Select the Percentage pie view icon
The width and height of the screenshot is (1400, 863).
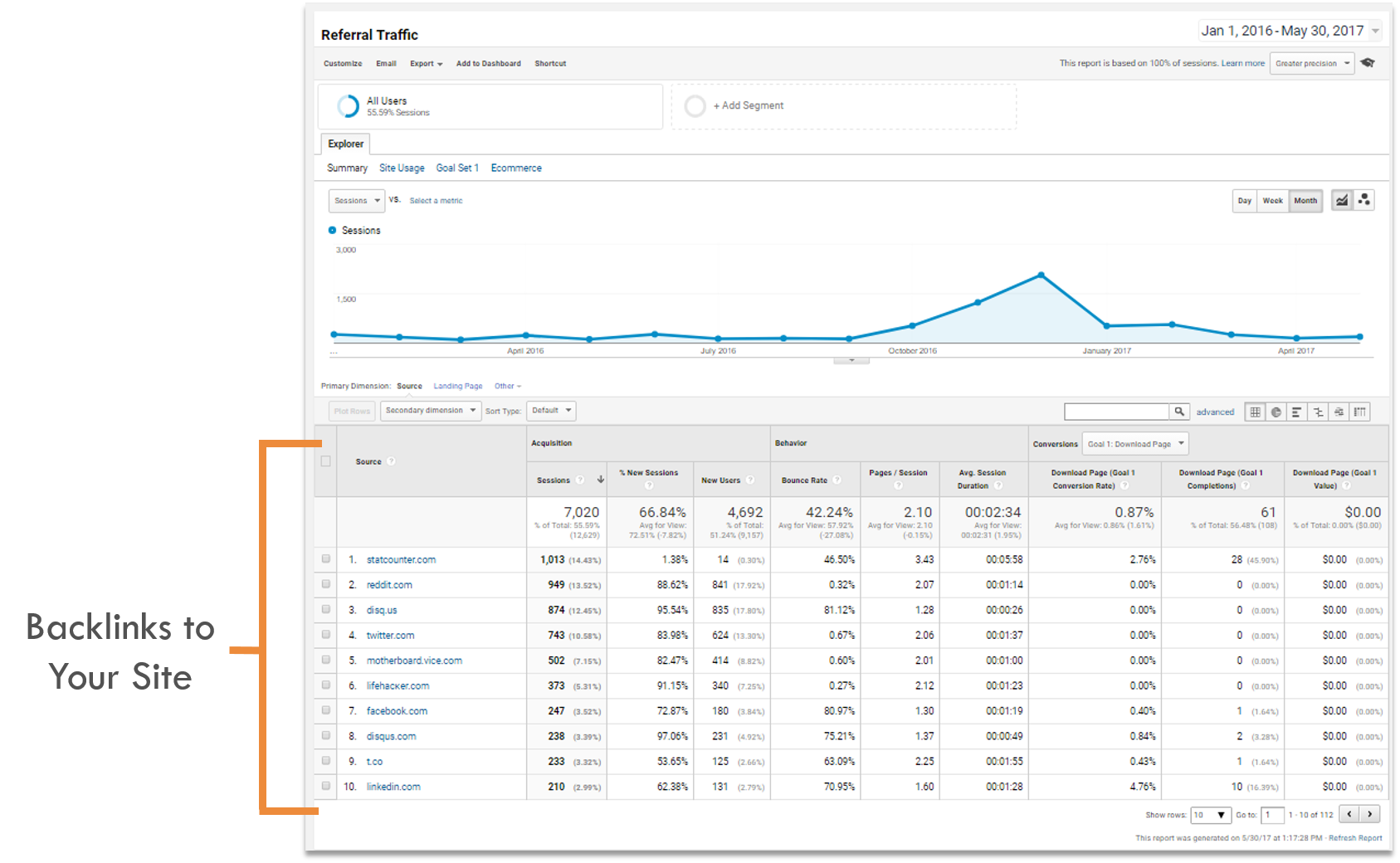point(1276,412)
